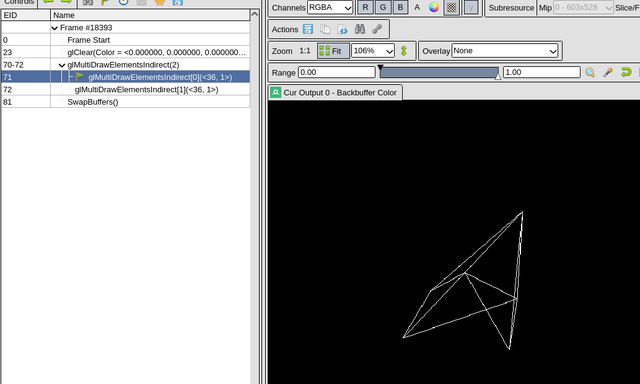Select event 71 glMultiDrawElementsIndirect[0]

pos(126,77)
